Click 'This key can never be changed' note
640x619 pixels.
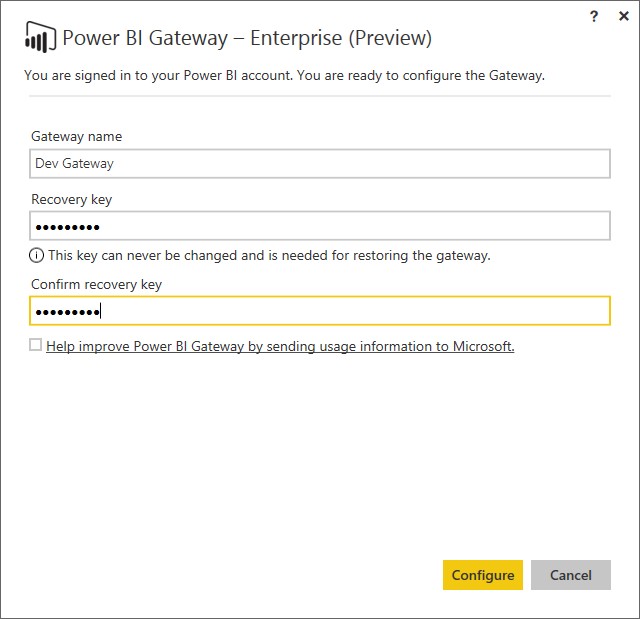269,255
